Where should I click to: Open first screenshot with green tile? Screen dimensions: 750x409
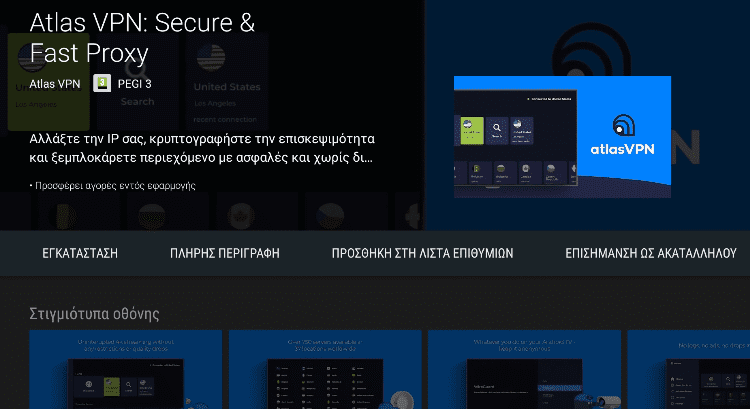click(x=125, y=369)
